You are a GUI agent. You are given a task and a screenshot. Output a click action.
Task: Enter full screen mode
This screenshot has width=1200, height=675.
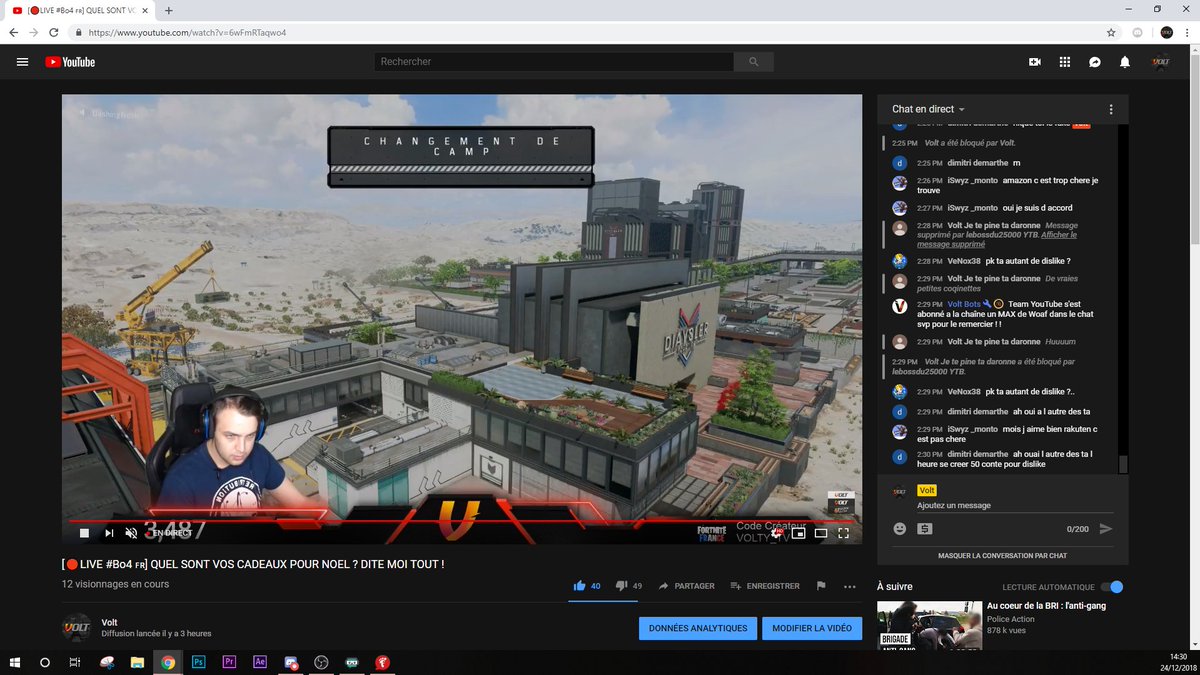pyautogui.click(x=844, y=533)
